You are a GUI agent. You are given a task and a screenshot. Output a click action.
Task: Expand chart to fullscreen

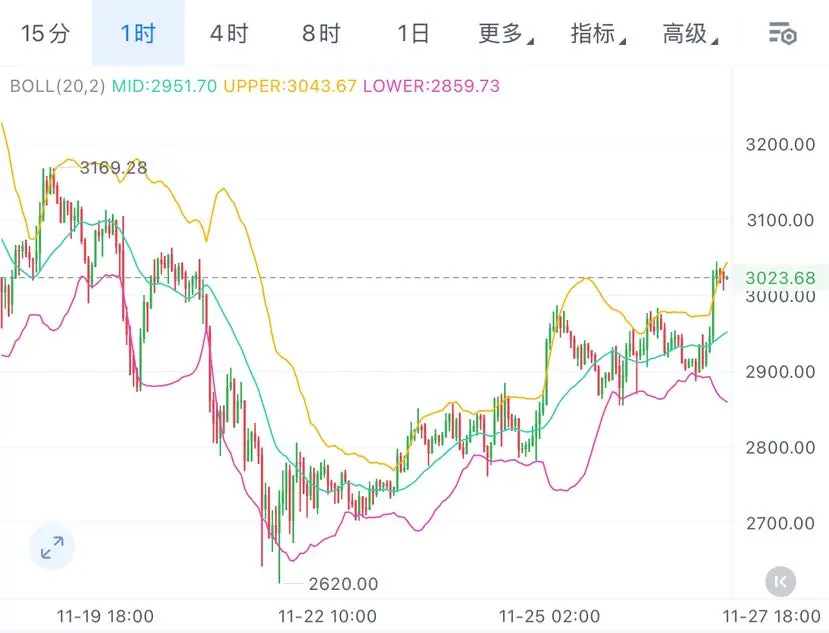52,547
